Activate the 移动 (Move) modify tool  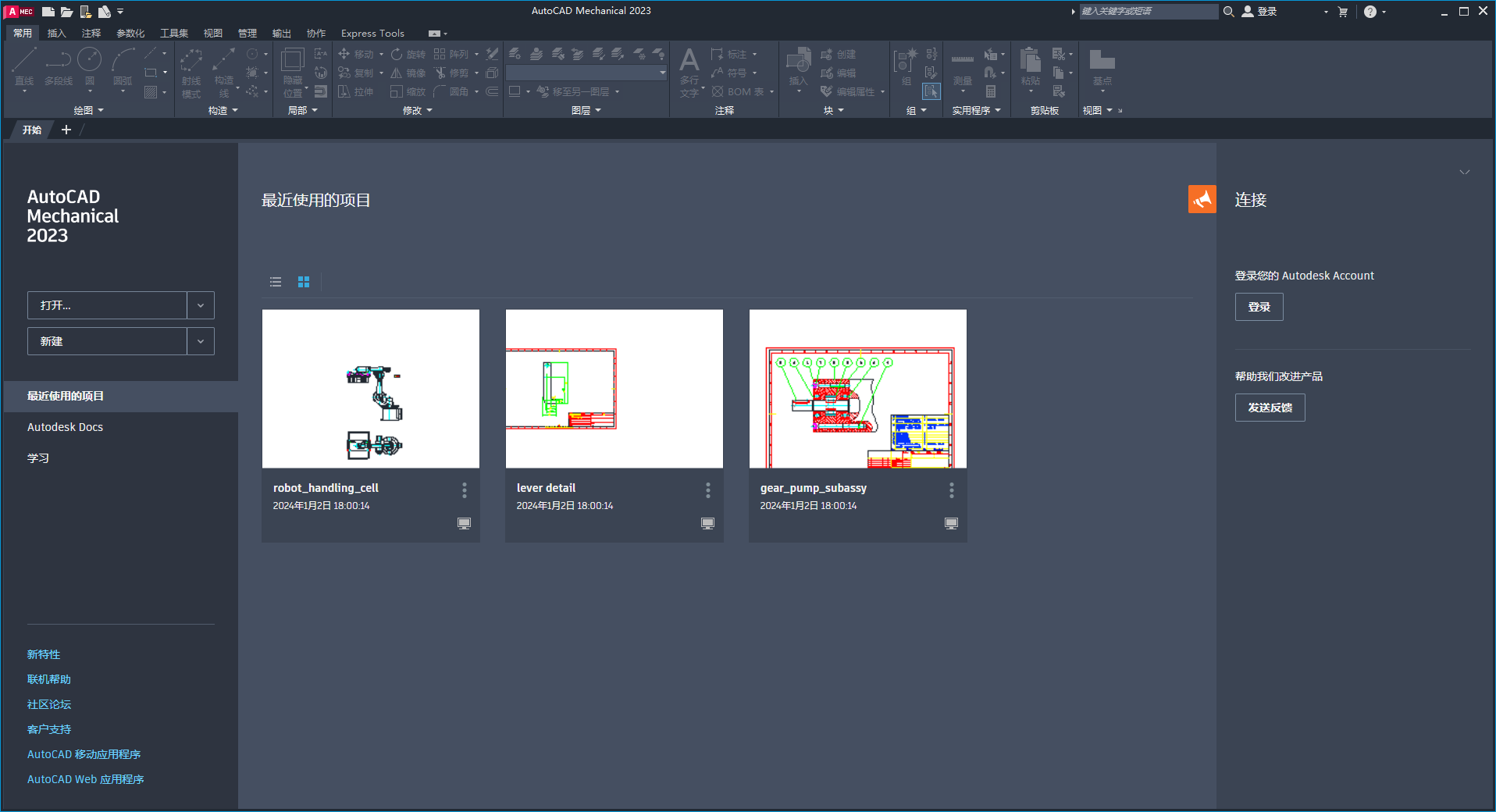(x=361, y=54)
